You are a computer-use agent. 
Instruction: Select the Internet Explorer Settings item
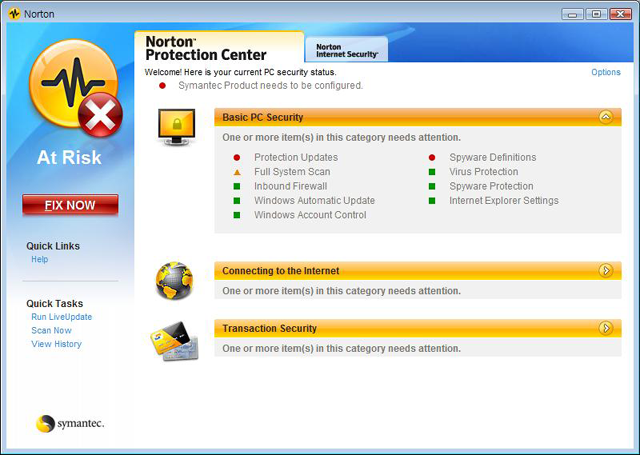coord(504,200)
